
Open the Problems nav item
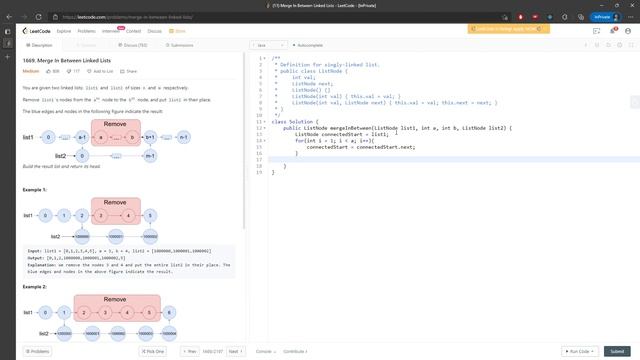tap(87, 31)
